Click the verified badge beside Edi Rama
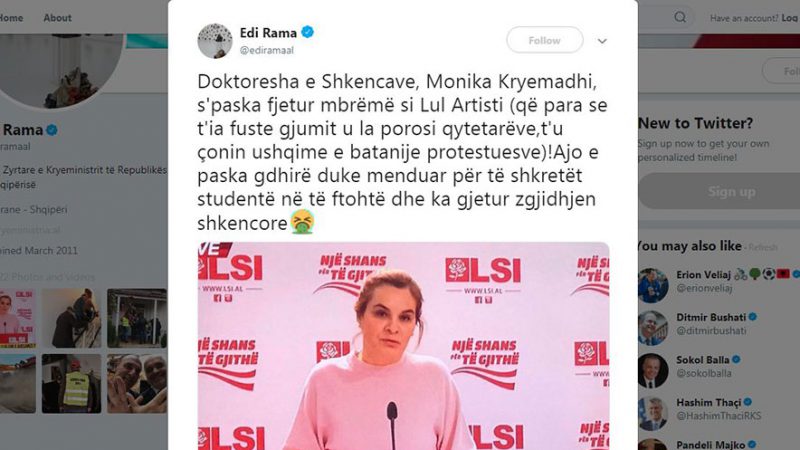 click(x=307, y=32)
